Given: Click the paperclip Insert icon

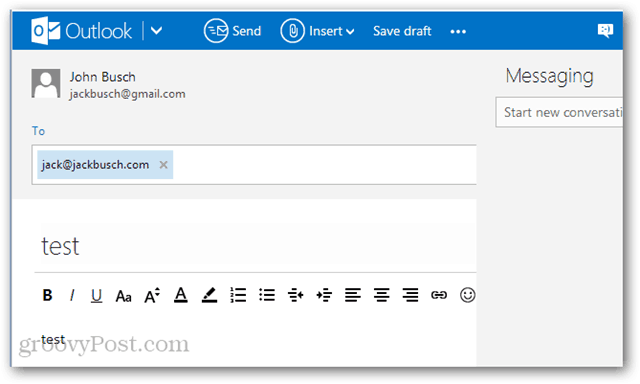Looking at the screenshot, I should [x=292, y=31].
